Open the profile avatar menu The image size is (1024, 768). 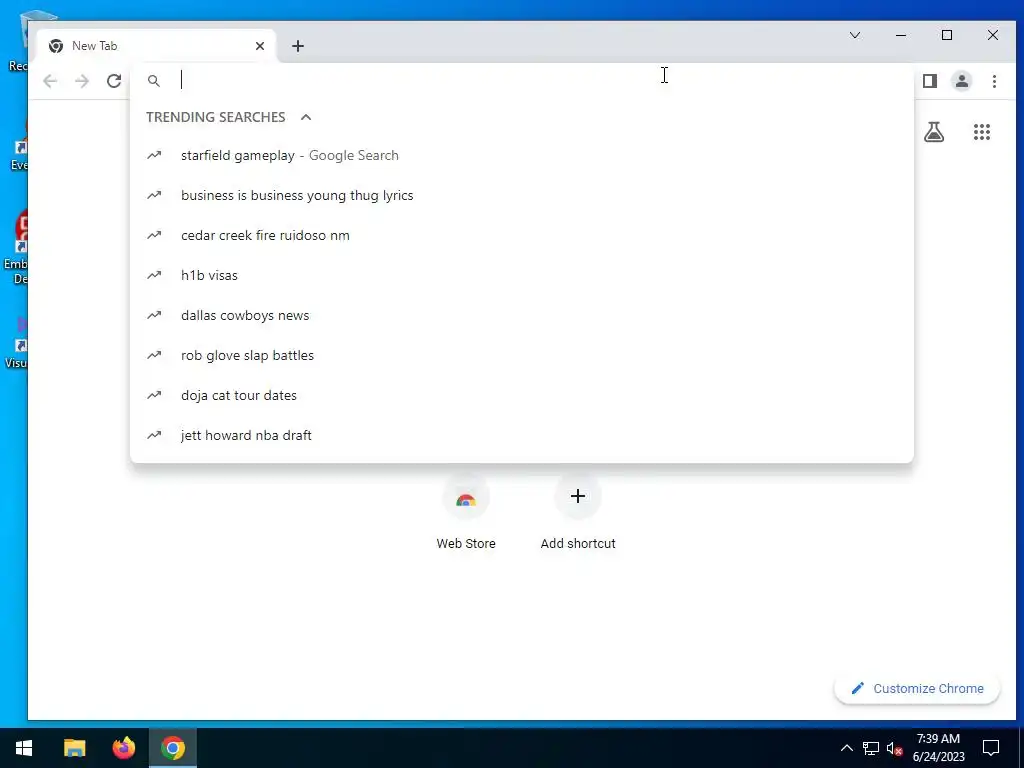click(x=962, y=81)
